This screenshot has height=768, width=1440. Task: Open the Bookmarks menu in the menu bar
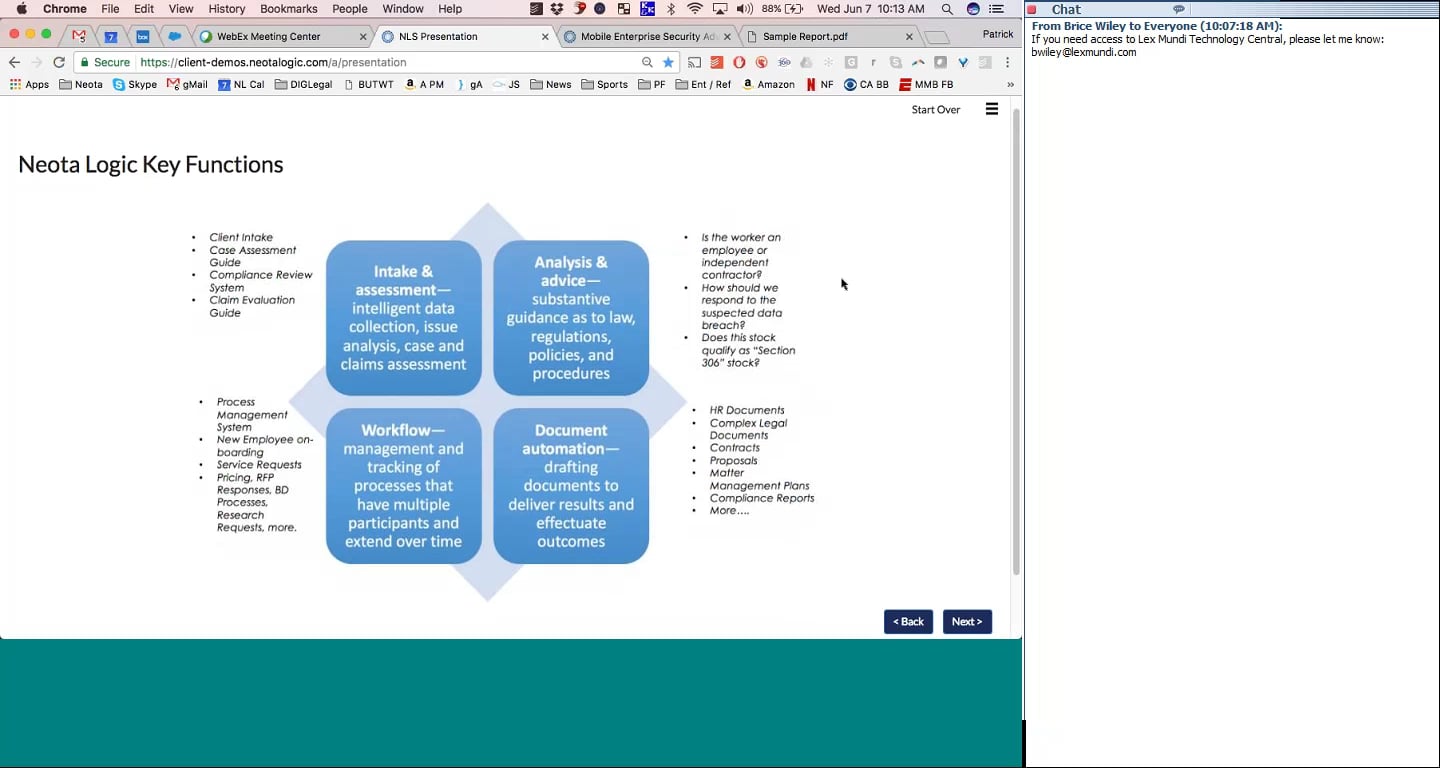pyautogui.click(x=288, y=9)
